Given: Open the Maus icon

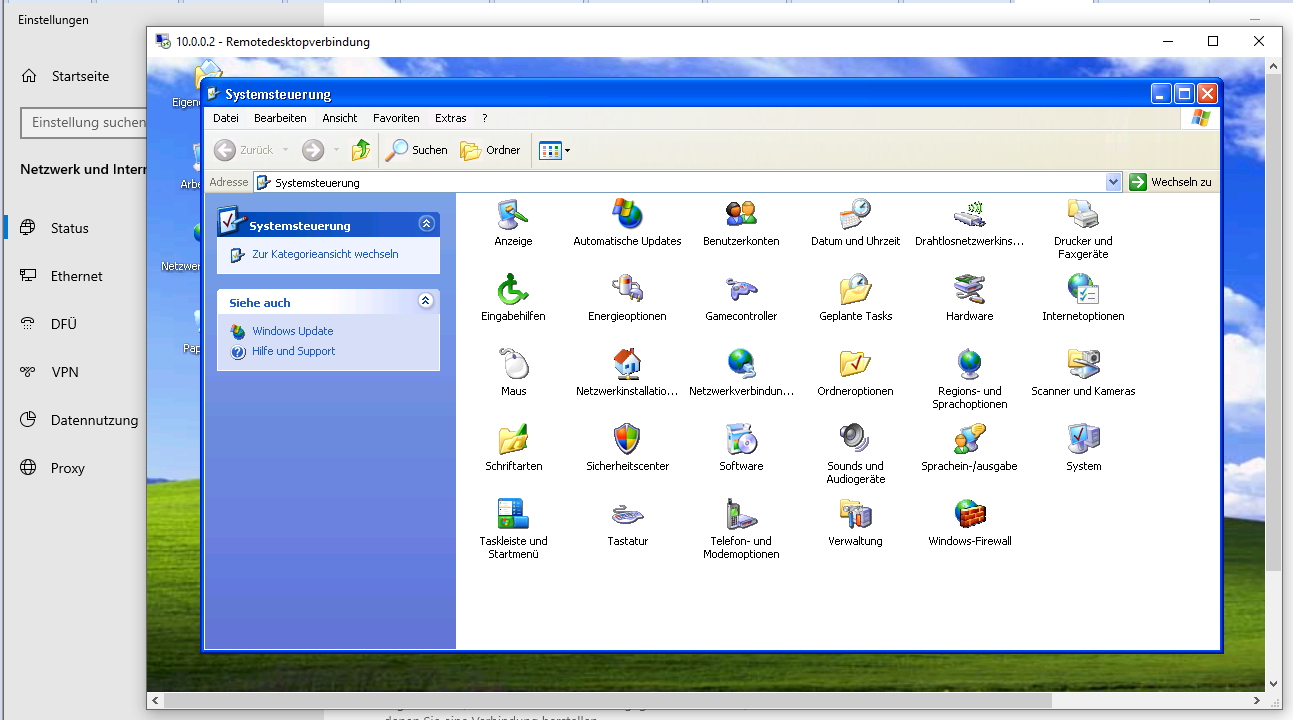Looking at the screenshot, I should click(x=513, y=364).
